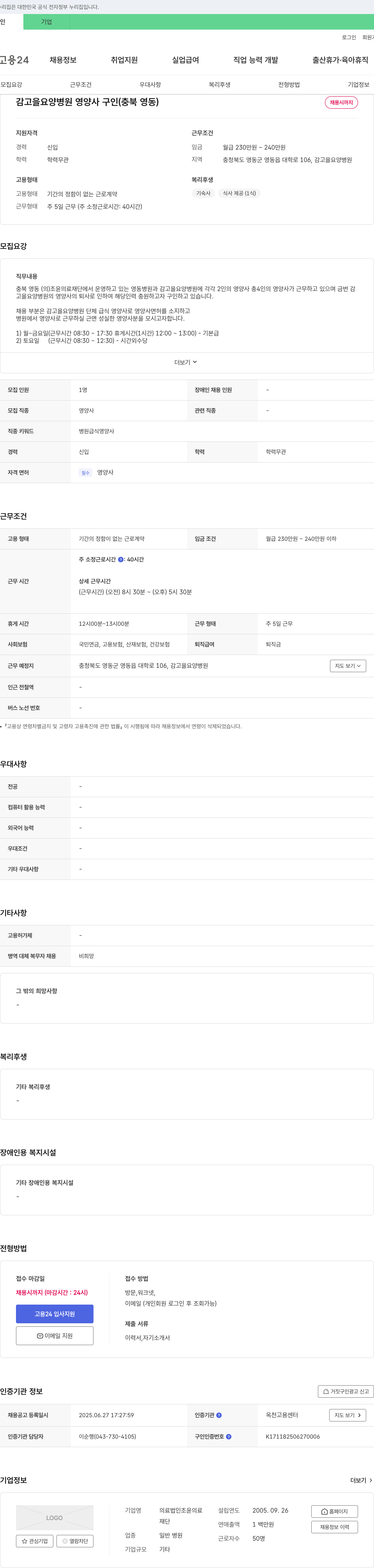Image resolution: width=374 pixels, height=1568 pixels.
Task: Click the 비희망 value for 병역 대체
Action: pyautogui.click(x=86, y=956)
